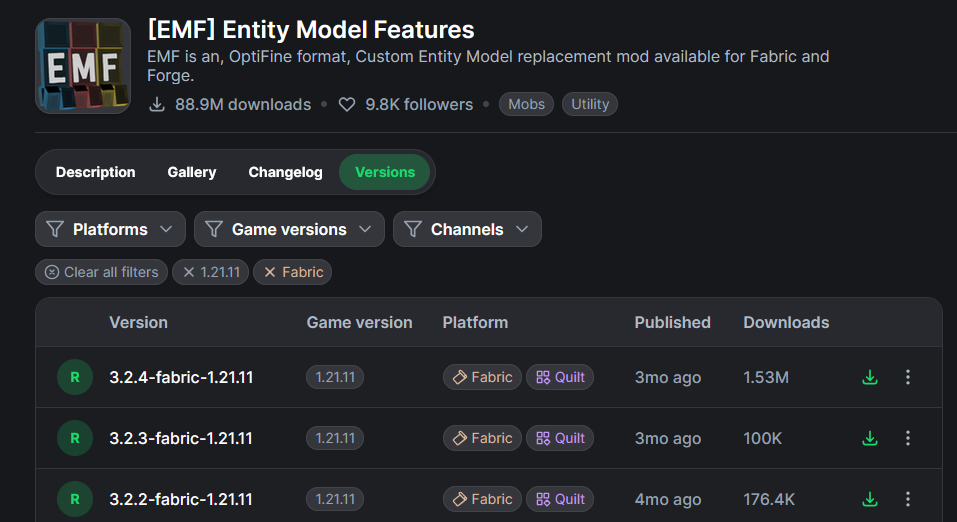Click the Utility category tag
The image size is (957, 522).
590,104
